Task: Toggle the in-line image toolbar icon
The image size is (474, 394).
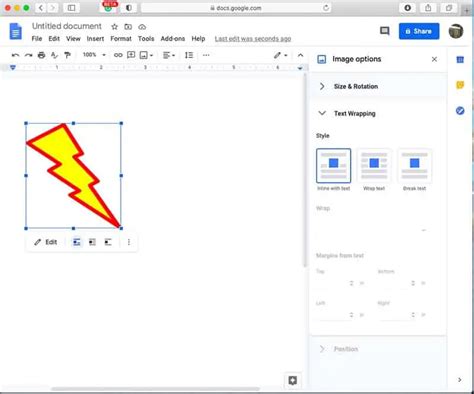Action: 77,242
